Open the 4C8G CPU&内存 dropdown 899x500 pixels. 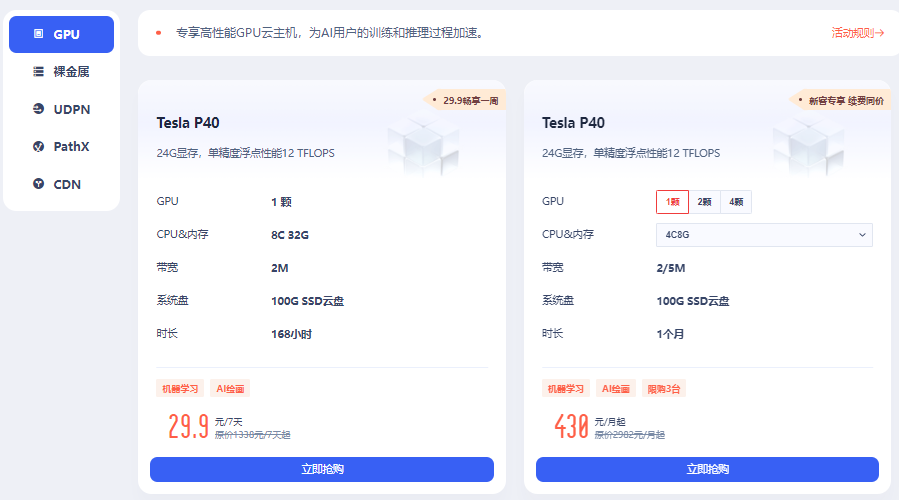pos(764,235)
